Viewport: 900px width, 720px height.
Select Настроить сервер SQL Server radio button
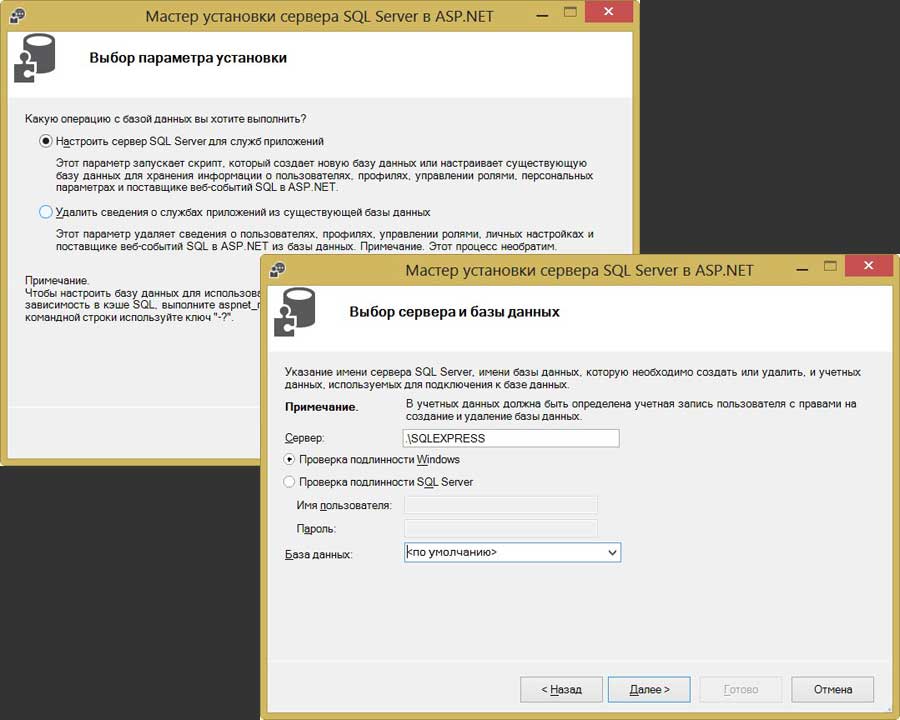pos(45,141)
